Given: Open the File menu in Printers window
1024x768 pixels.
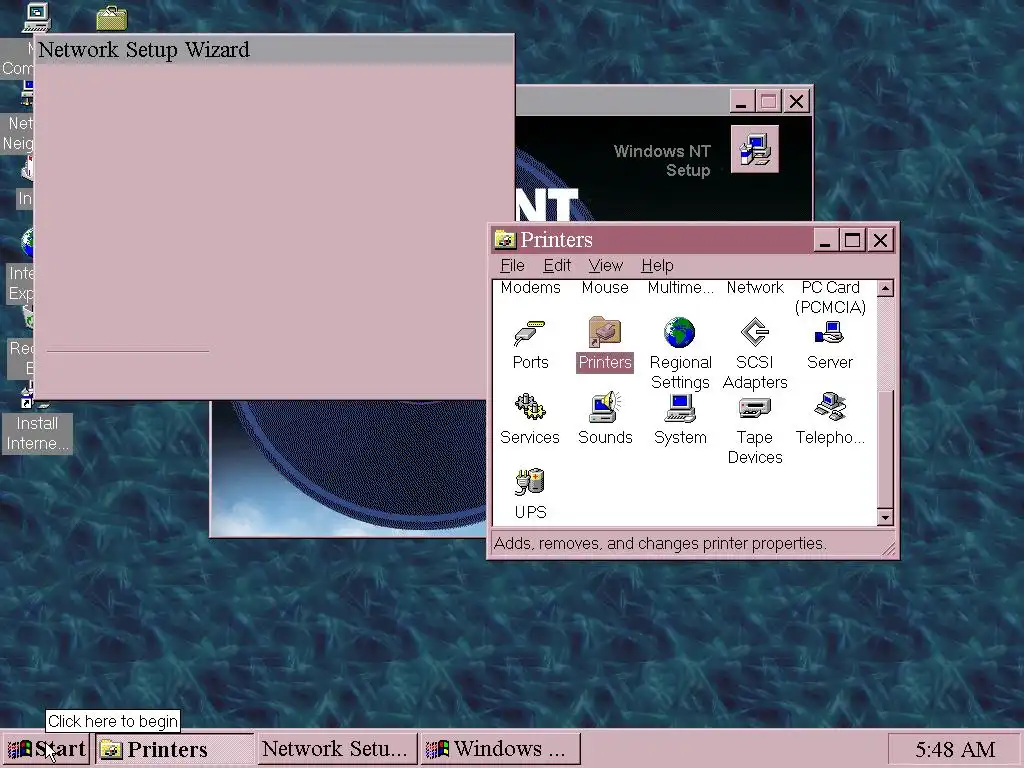Looking at the screenshot, I should [x=512, y=266].
